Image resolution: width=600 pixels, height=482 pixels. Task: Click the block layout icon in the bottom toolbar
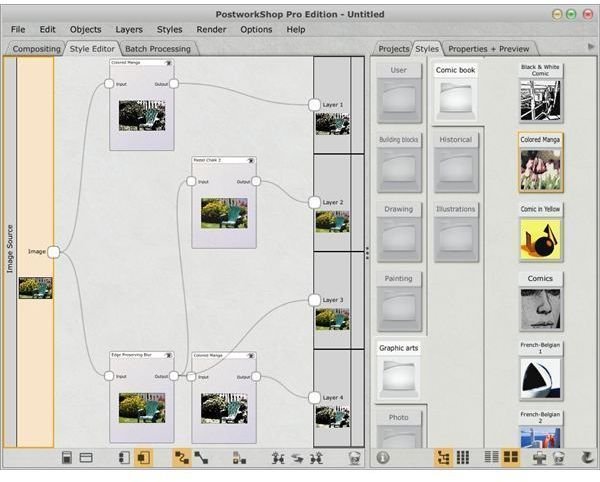(x=239, y=458)
